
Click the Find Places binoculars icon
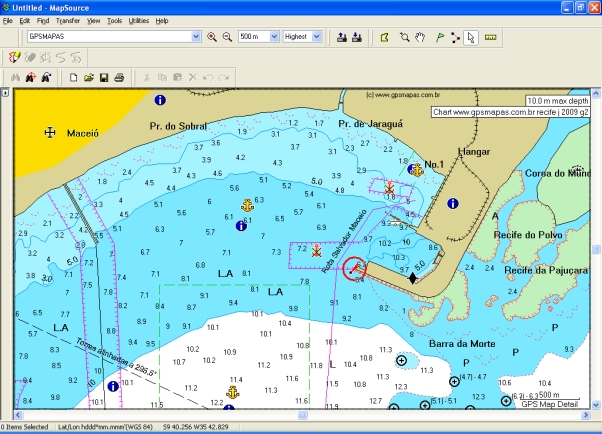point(14,77)
